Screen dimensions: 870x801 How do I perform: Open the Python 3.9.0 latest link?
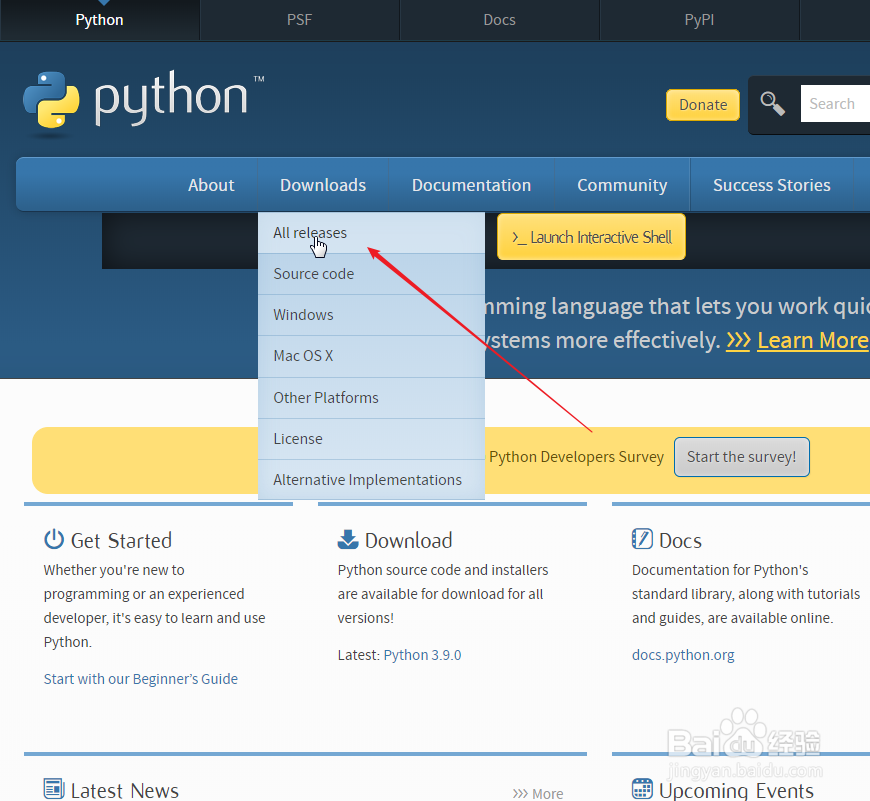click(422, 655)
